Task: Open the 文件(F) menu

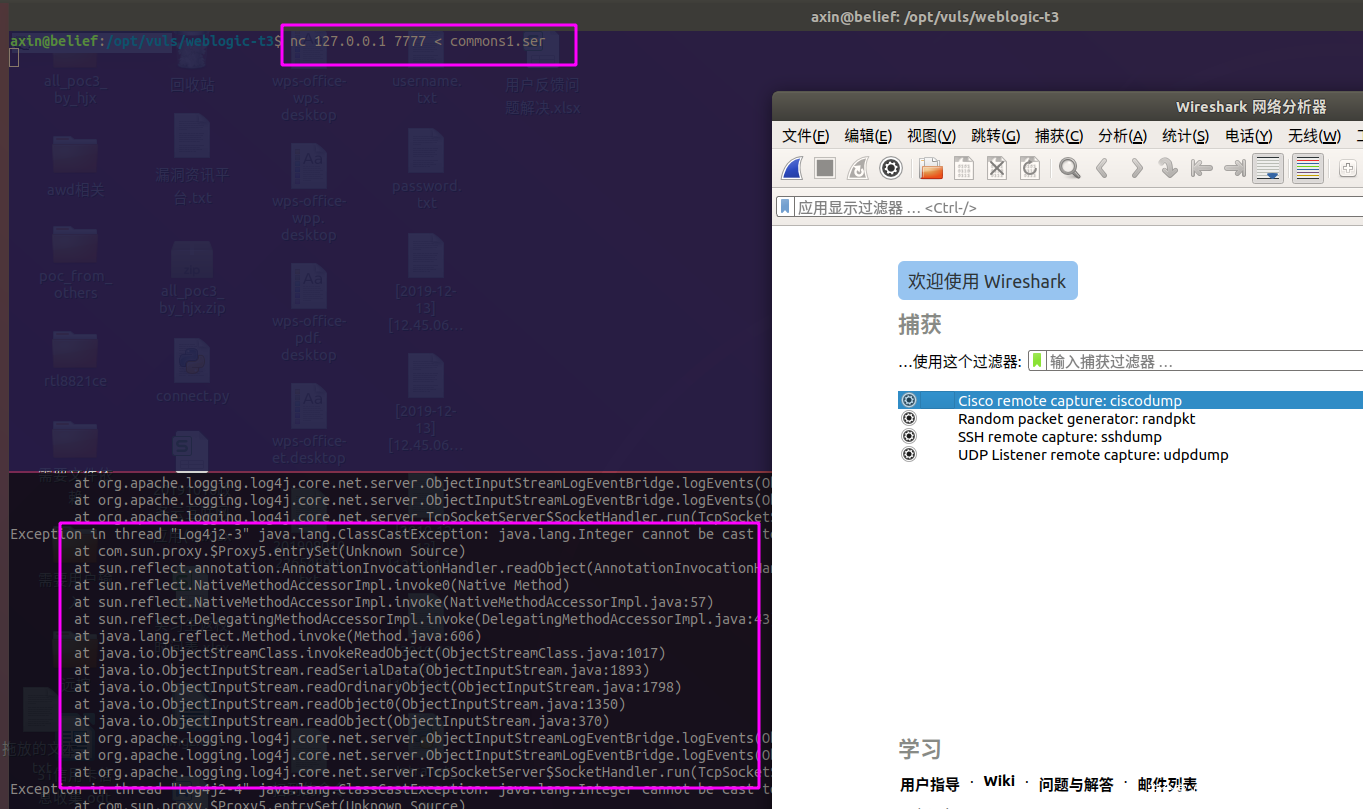Action: pyautogui.click(x=805, y=136)
